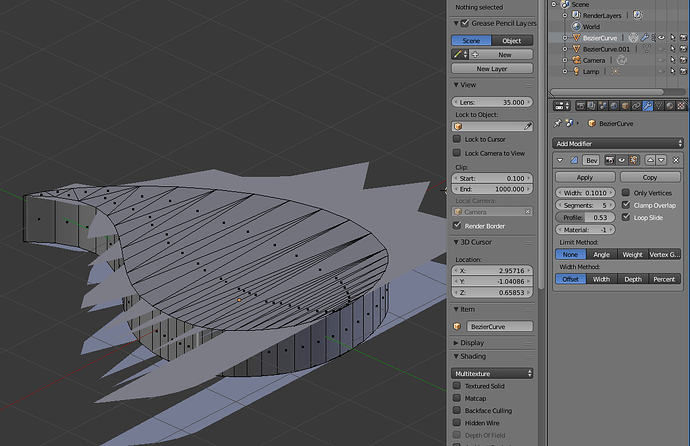
Task: Click the New Layer button
Action: [492, 69]
